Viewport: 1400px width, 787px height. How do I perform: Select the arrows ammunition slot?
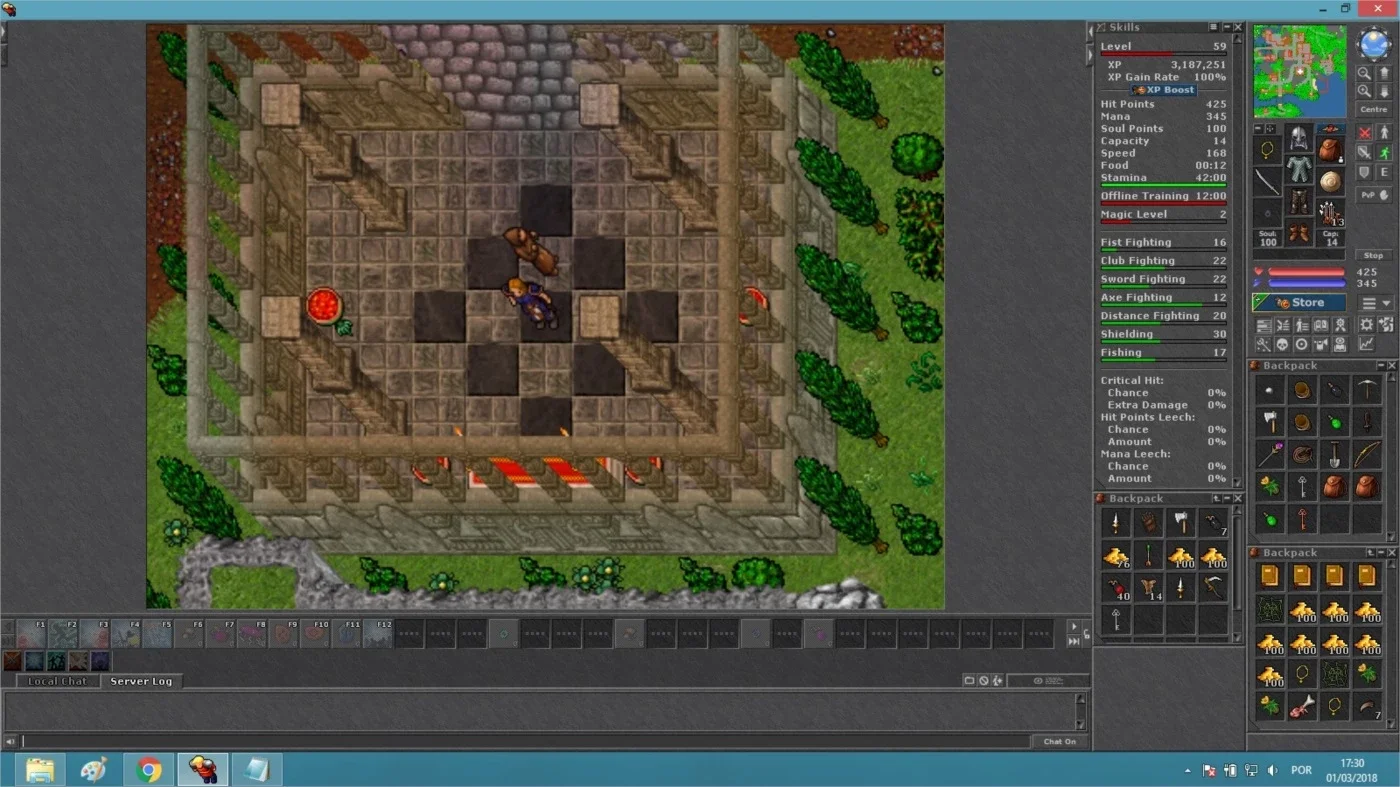1330,212
